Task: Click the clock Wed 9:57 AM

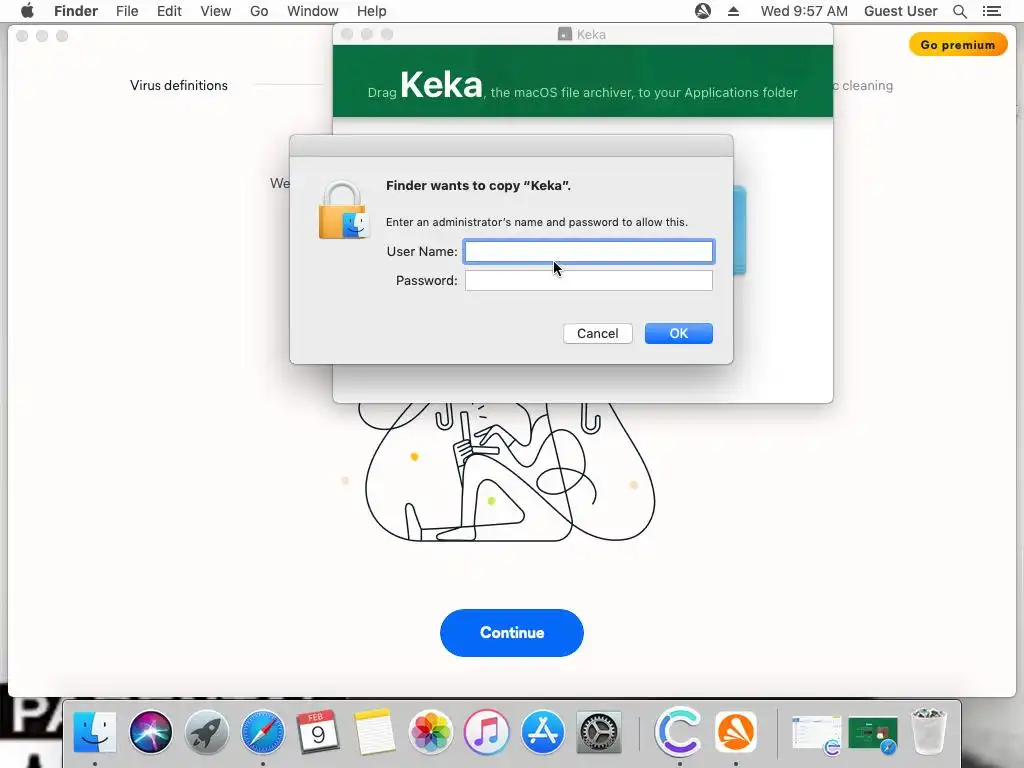Action: pyautogui.click(x=804, y=11)
